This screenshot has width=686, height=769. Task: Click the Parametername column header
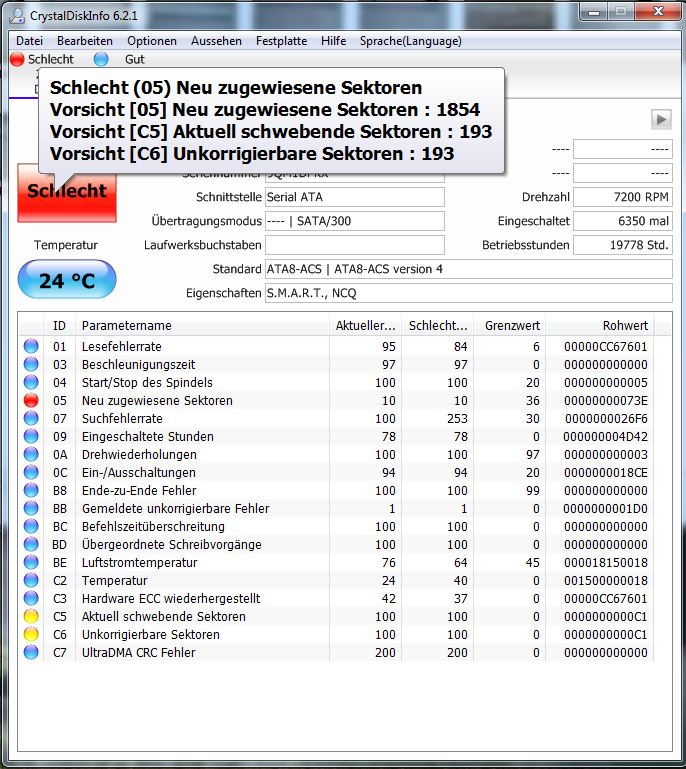[x=202, y=326]
